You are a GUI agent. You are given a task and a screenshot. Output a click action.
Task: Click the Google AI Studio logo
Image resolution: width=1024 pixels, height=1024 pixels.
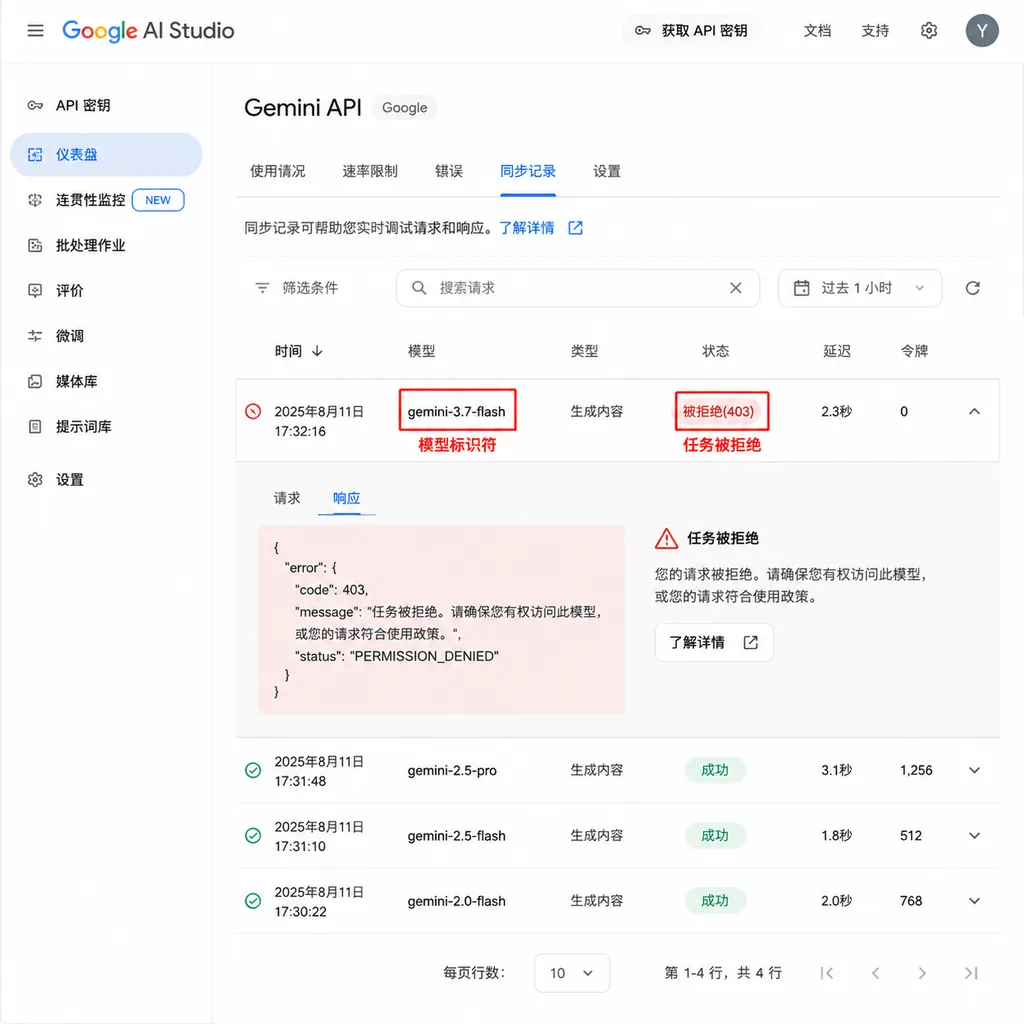[148, 31]
